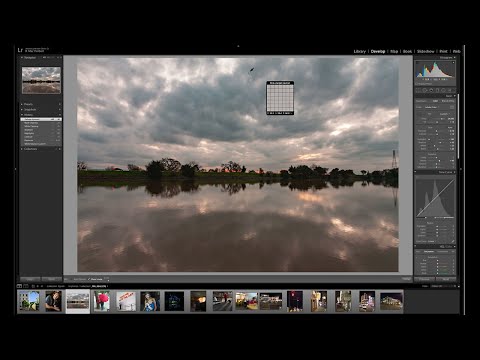The image size is (480, 360).
Task: Toggle the tone curve point curve editor
Action: point(452,241)
